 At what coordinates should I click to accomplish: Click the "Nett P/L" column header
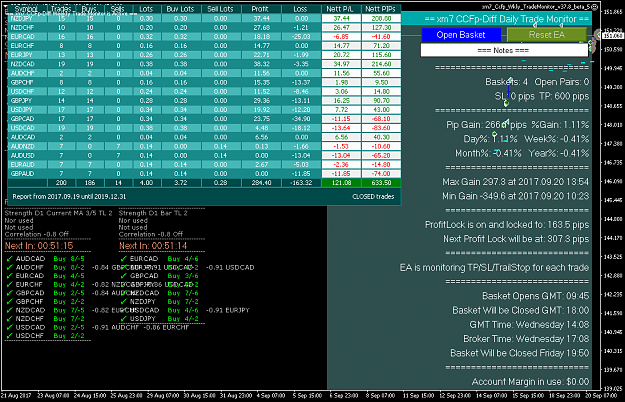click(340, 9)
